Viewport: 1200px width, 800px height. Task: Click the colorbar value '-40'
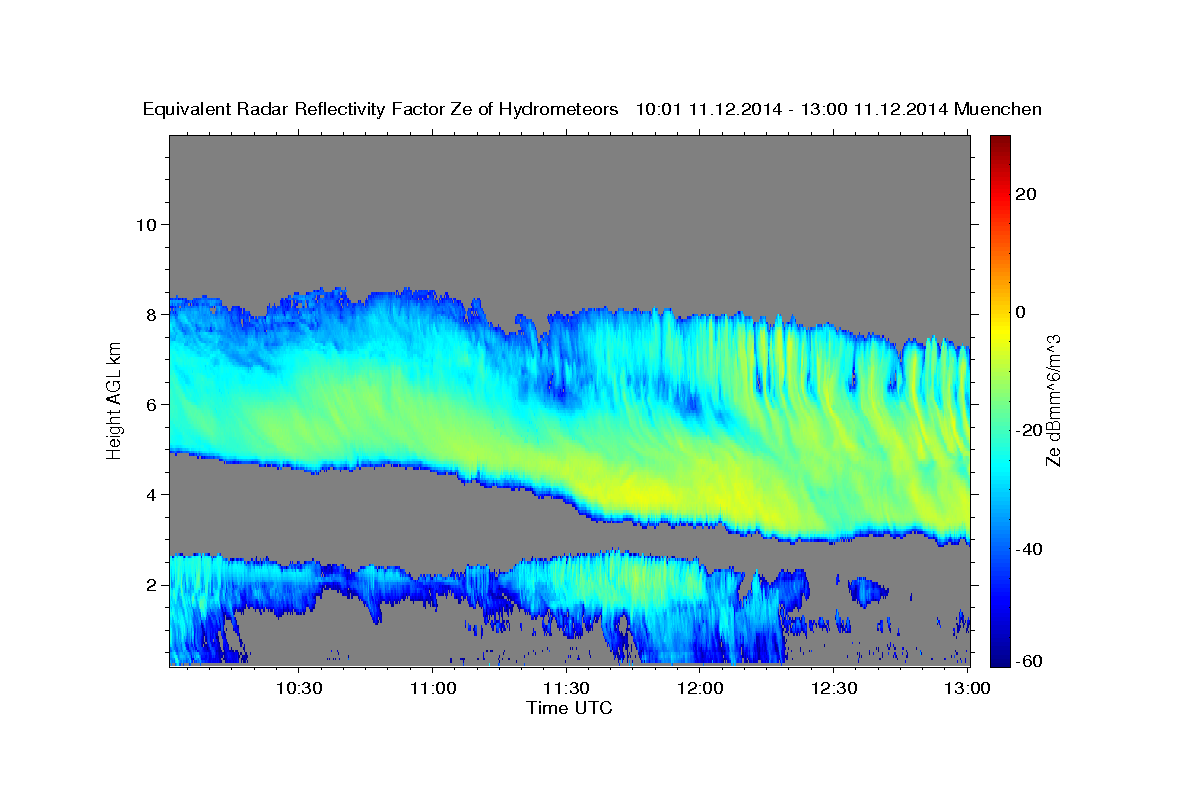point(1027,548)
